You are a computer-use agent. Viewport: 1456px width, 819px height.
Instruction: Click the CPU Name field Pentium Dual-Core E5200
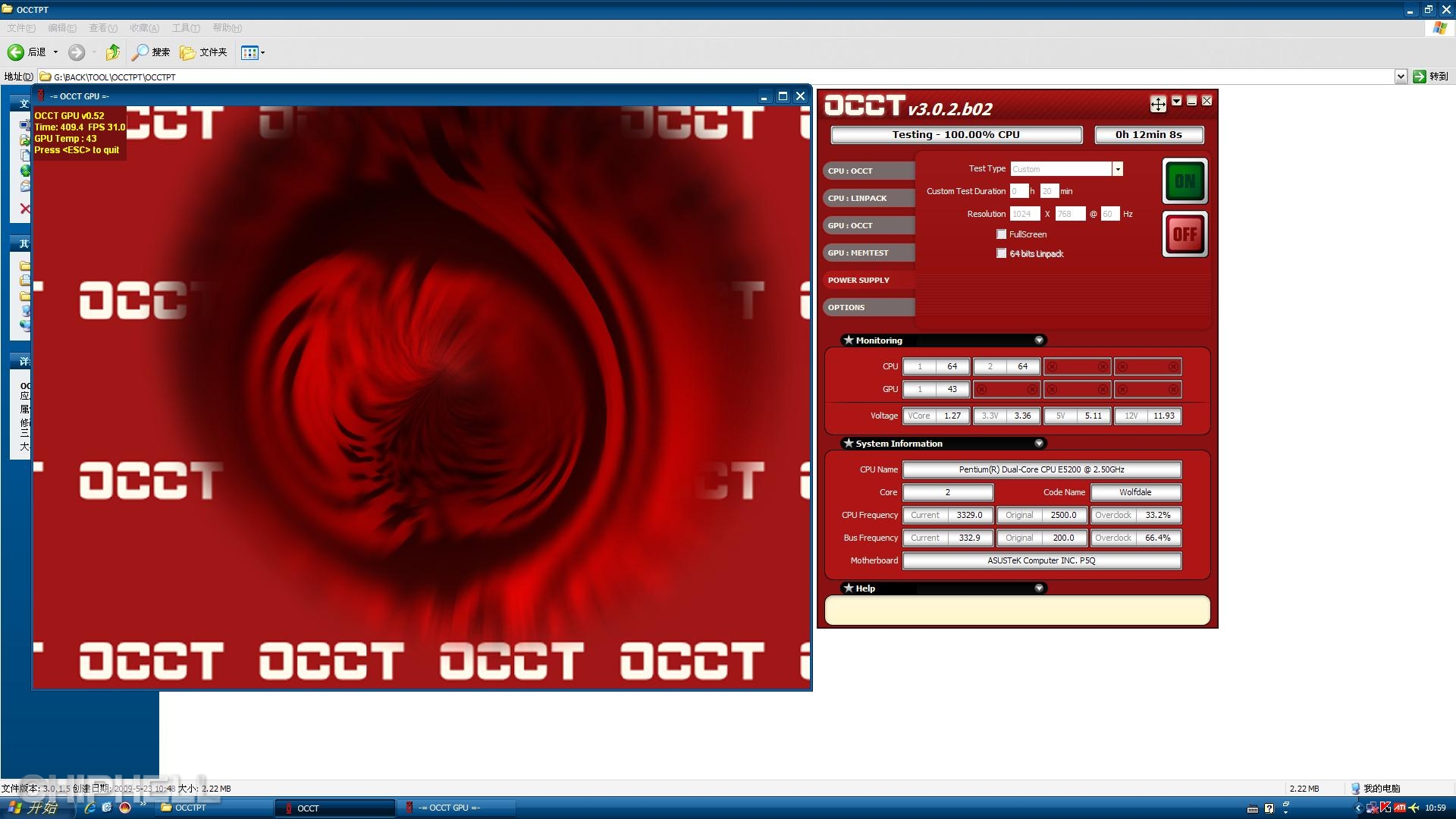point(1041,470)
